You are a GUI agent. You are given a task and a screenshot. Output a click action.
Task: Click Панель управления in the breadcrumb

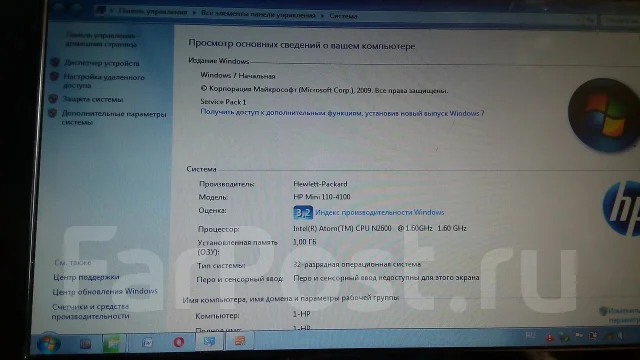click(x=153, y=12)
